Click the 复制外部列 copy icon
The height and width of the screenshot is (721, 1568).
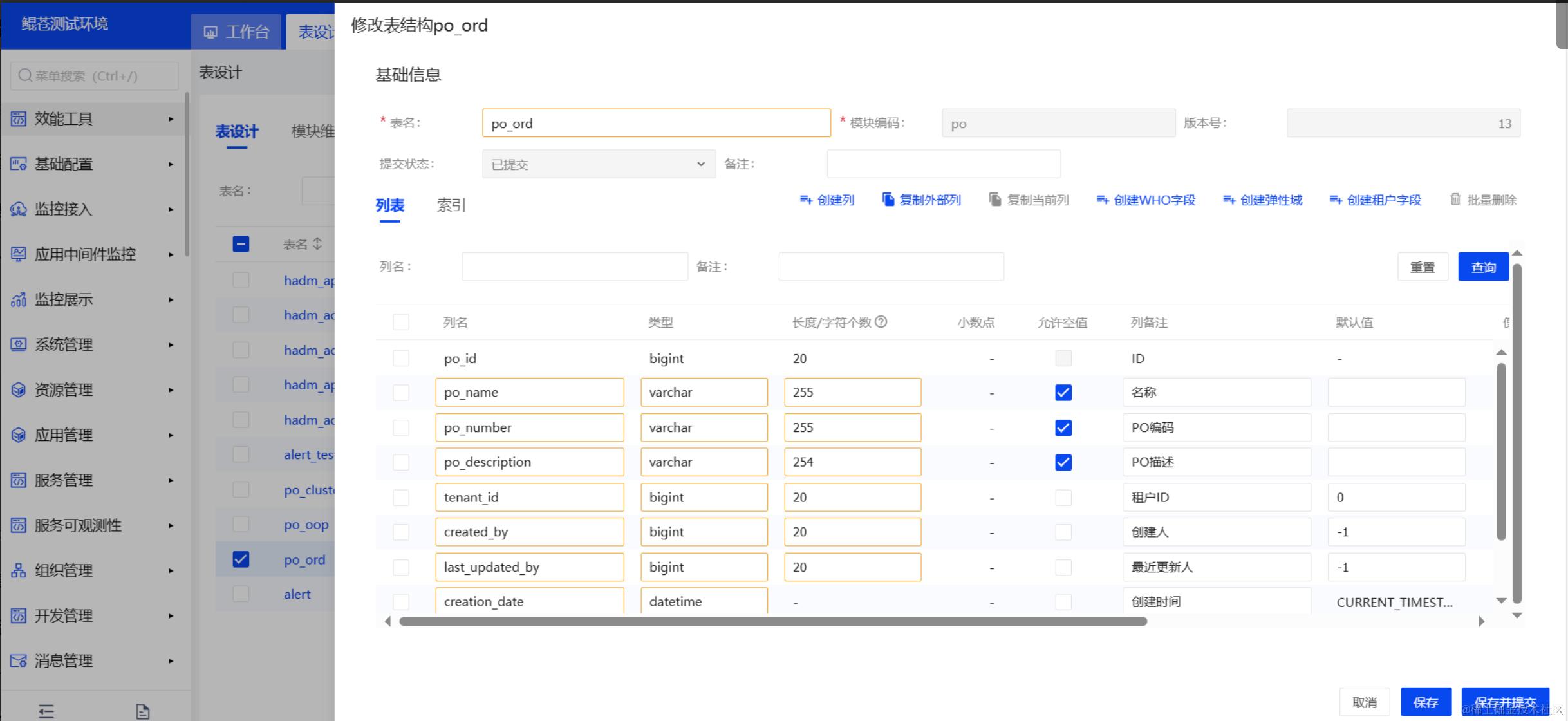click(888, 200)
